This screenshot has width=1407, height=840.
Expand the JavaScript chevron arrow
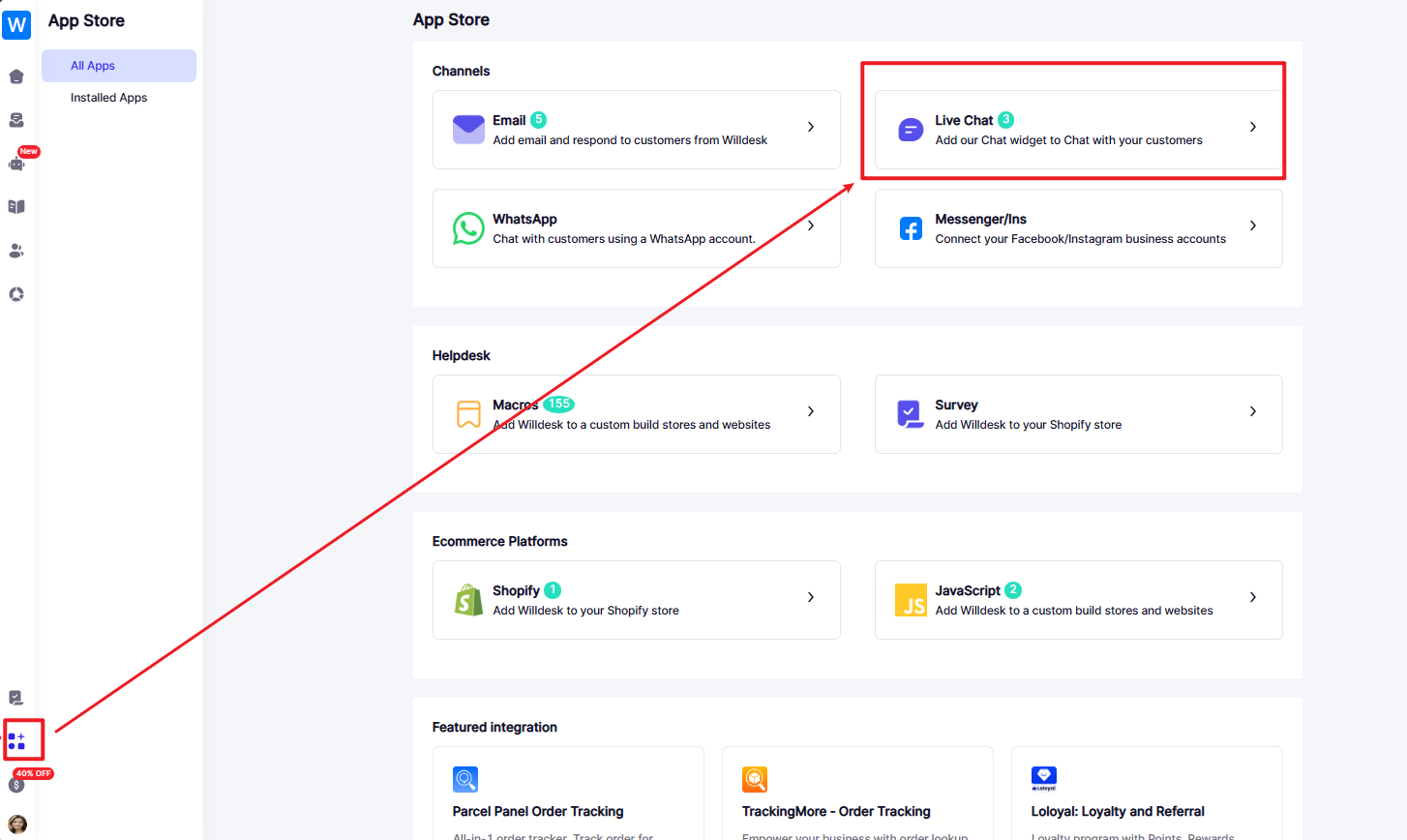pos(1253,597)
